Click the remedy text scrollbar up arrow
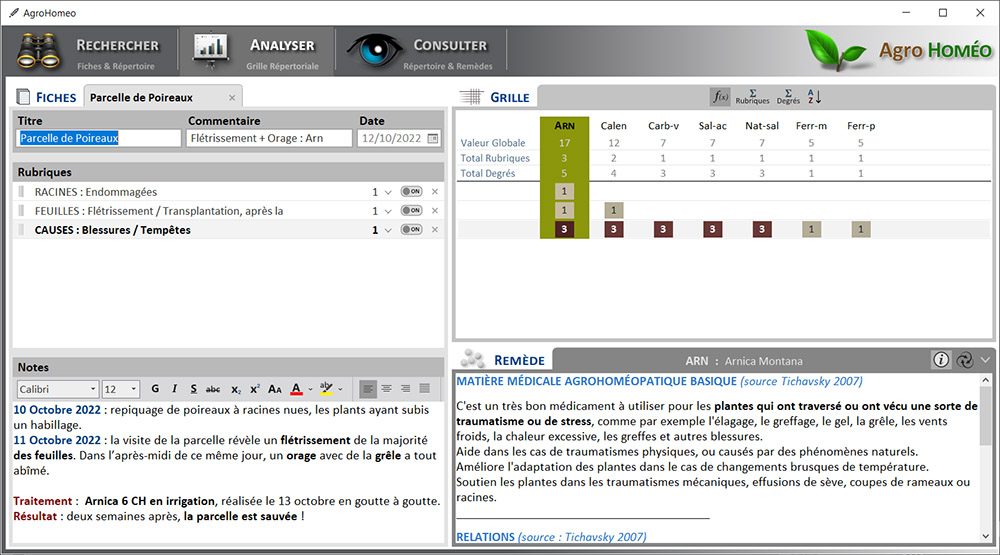The height and width of the screenshot is (555, 1000). tap(985, 380)
